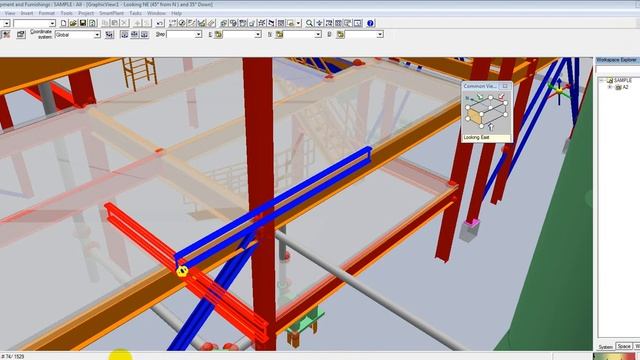Toggle PinPoint display icon at ribbon start
Viewport: 640px width, 360px height.
6,35
